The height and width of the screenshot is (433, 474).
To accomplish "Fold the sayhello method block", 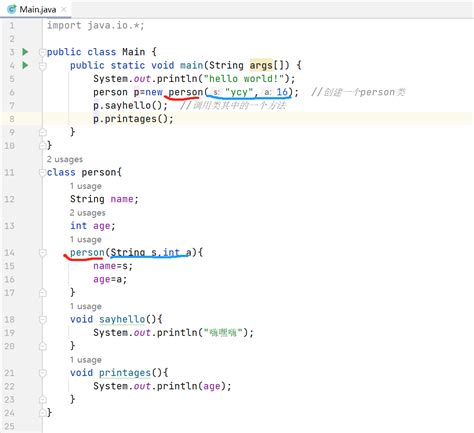I will [x=42, y=320].
